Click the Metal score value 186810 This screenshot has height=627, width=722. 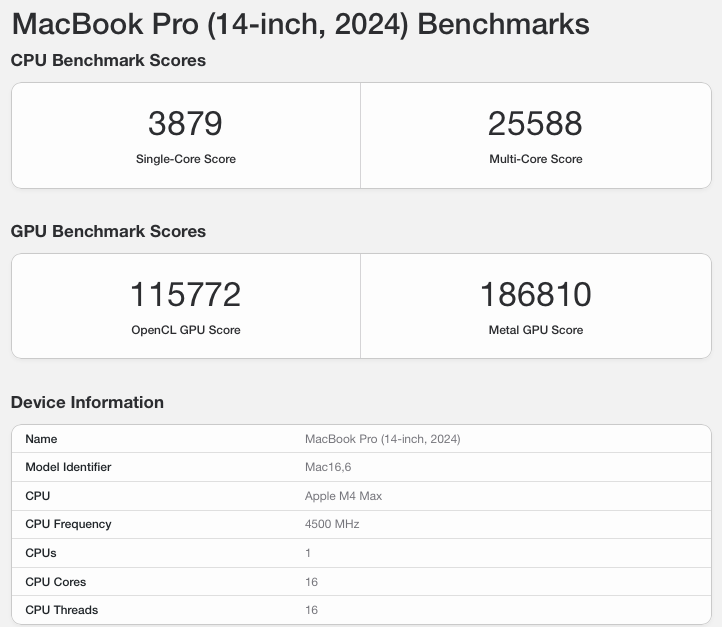[x=536, y=294]
